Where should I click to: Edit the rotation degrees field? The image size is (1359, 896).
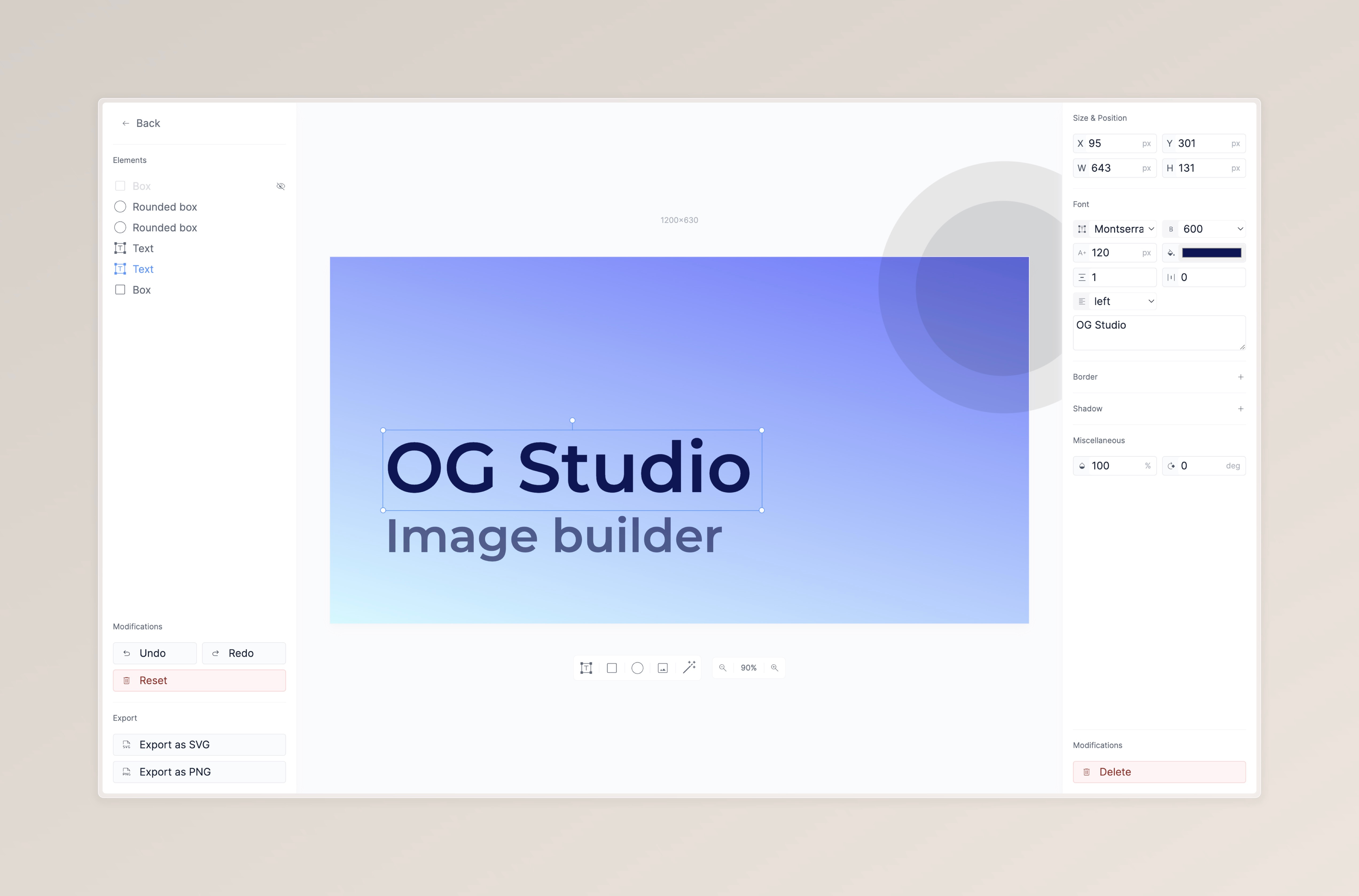pos(1204,466)
